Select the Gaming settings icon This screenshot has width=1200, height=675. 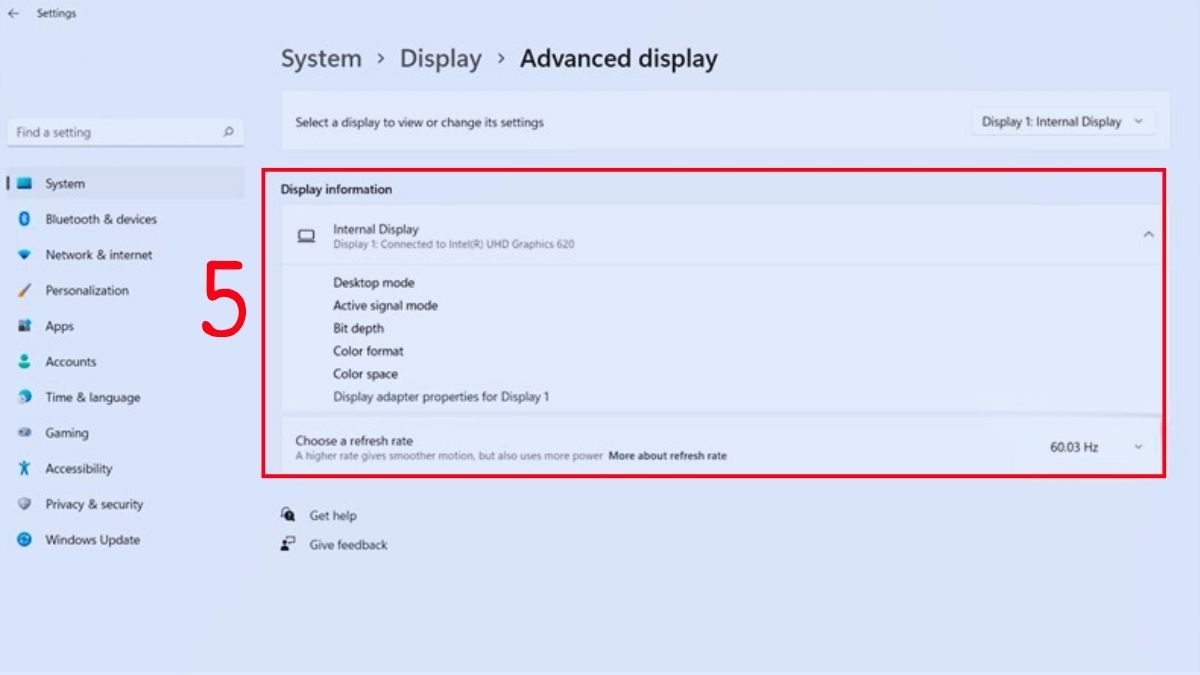coord(27,432)
